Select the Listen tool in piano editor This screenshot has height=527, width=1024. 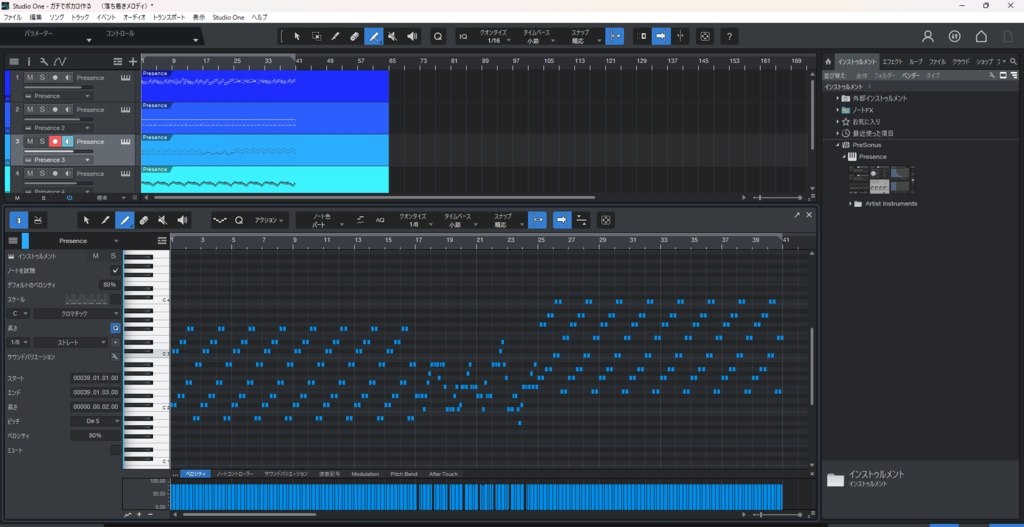pyautogui.click(x=182, y=221)
